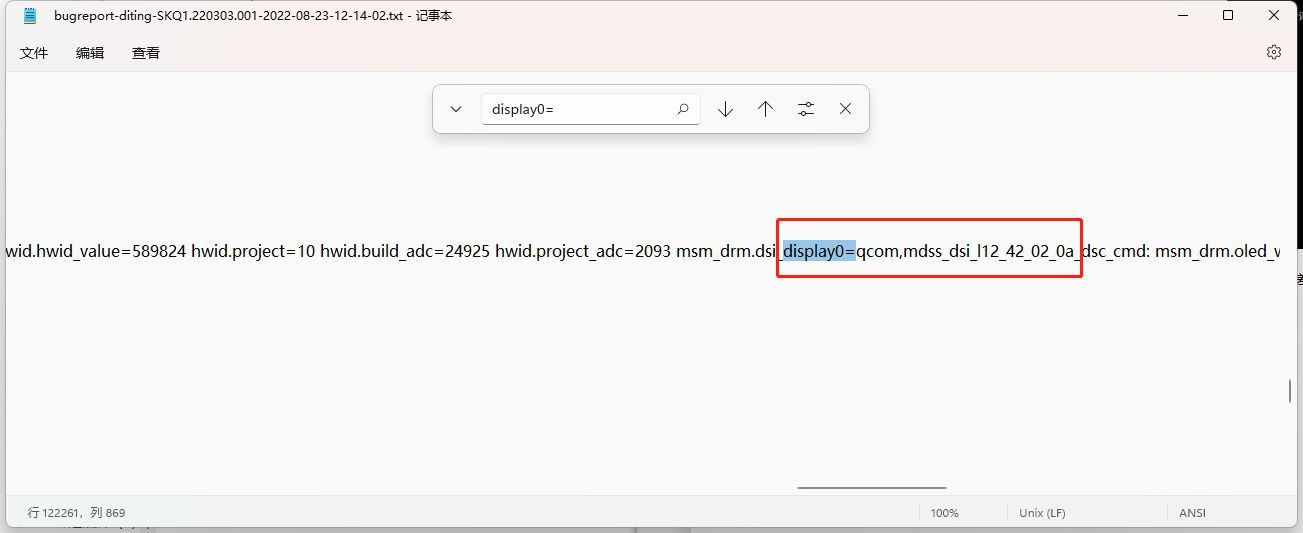Click the 100% zoom status

click(x=945, y=513)
